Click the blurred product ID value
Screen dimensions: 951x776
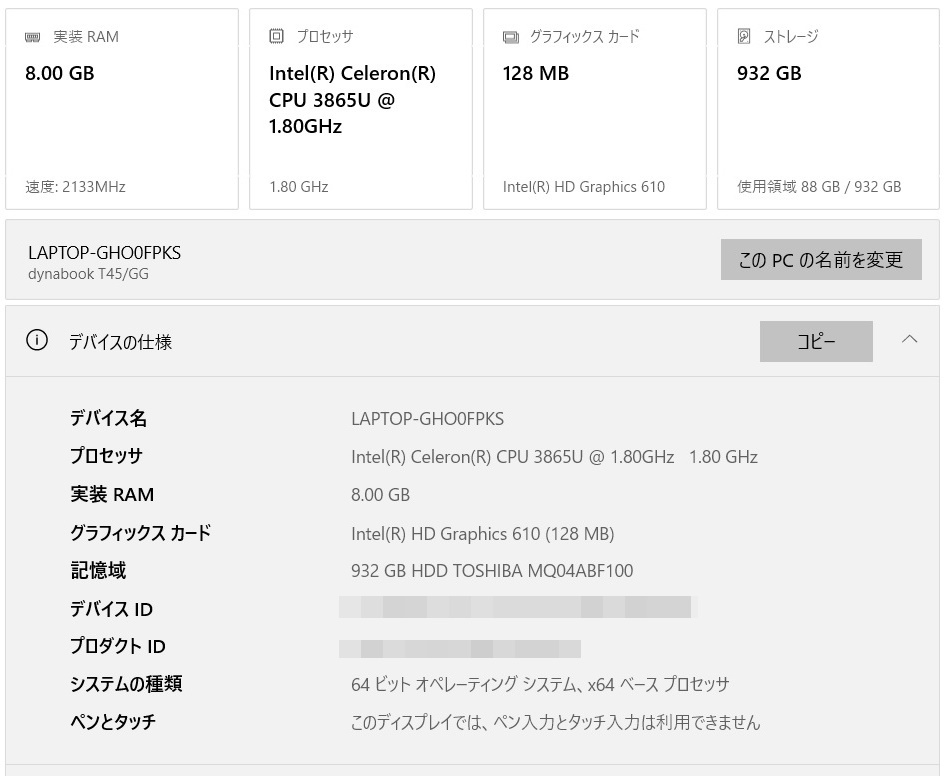460,647
